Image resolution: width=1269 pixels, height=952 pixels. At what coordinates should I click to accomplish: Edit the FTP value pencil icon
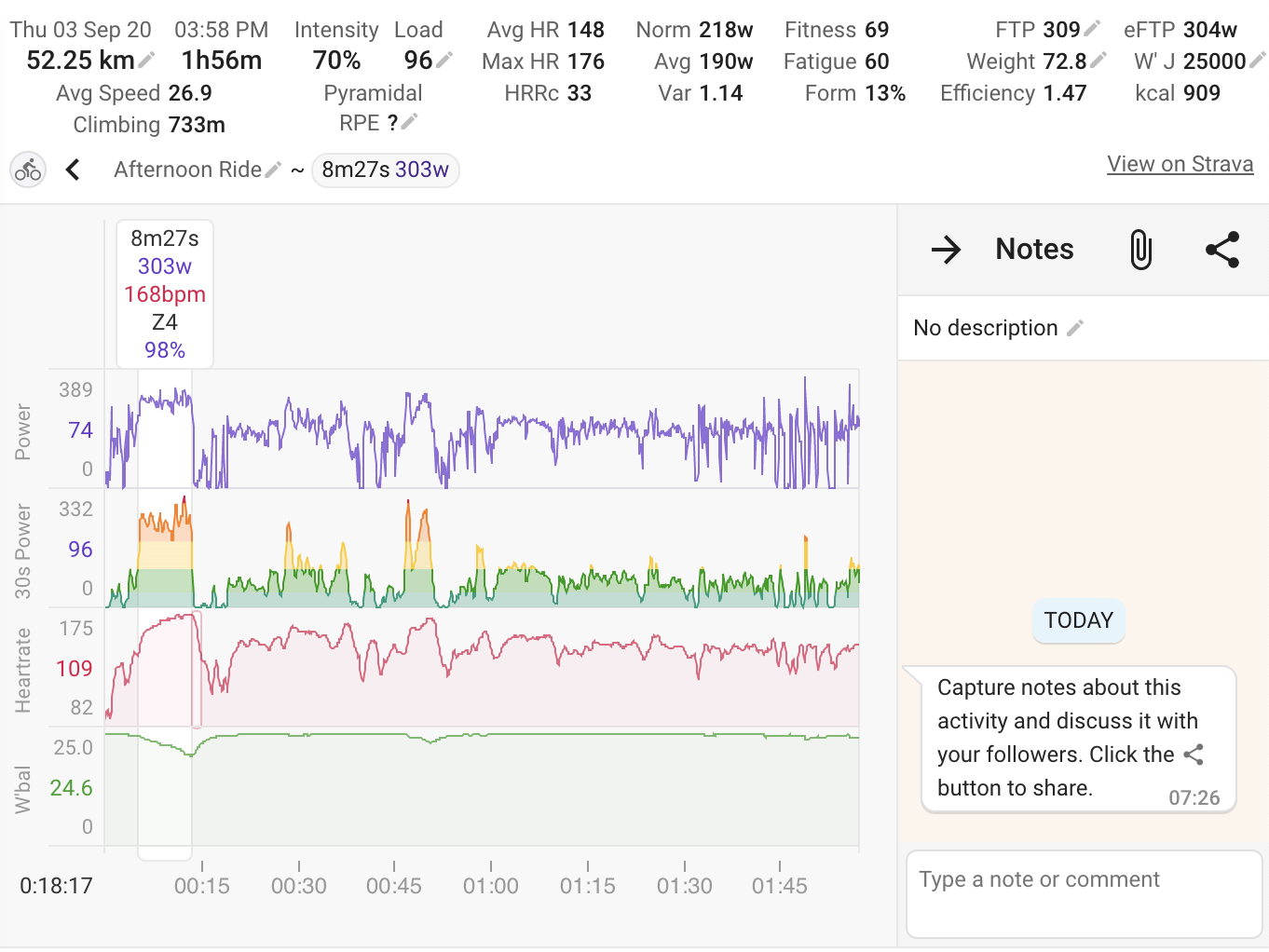tap(1092, 29)
